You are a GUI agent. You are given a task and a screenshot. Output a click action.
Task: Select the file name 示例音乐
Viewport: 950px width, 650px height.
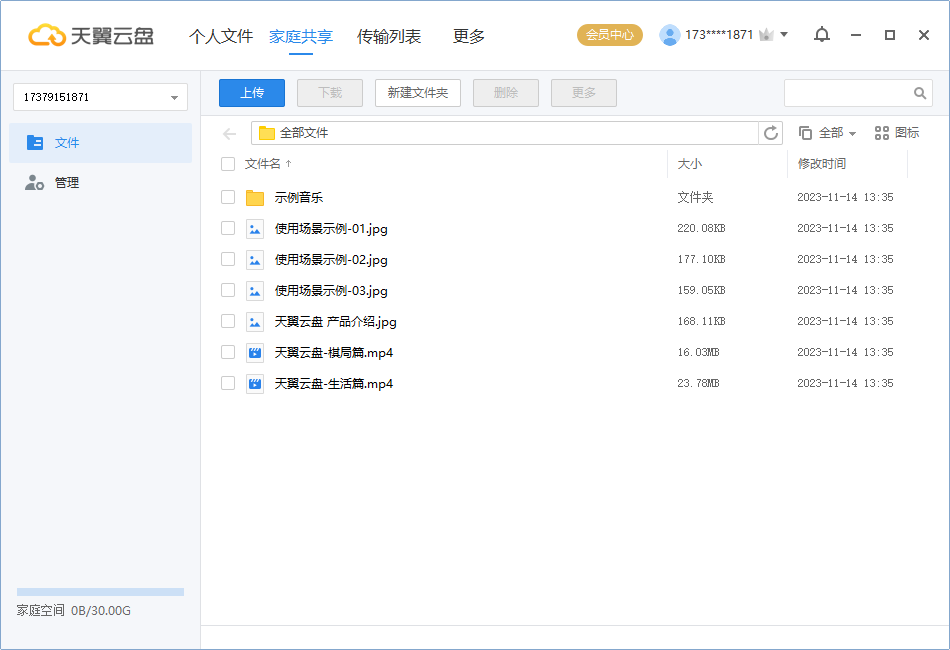tap(299, 197)
